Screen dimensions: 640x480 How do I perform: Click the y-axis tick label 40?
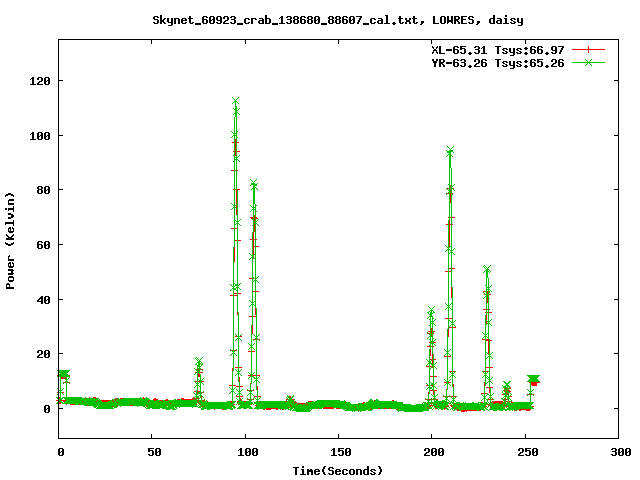coord(43,300)
